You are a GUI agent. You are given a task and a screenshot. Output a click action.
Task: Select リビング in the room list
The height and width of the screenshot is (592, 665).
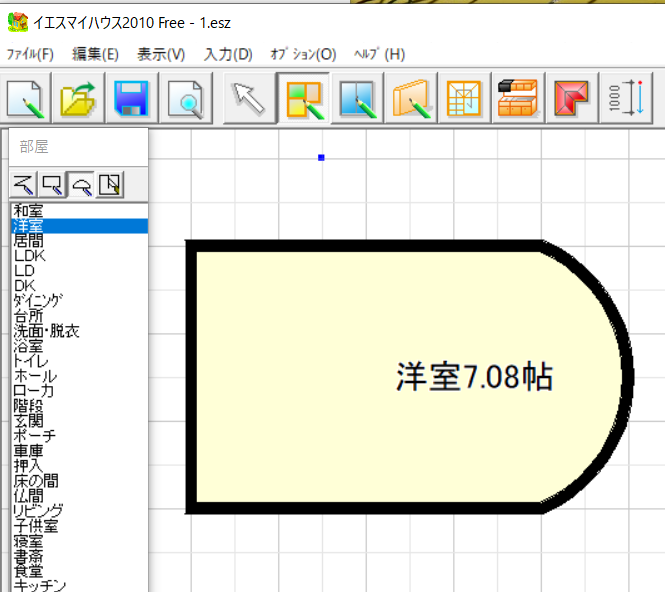(x=79, y=511)
